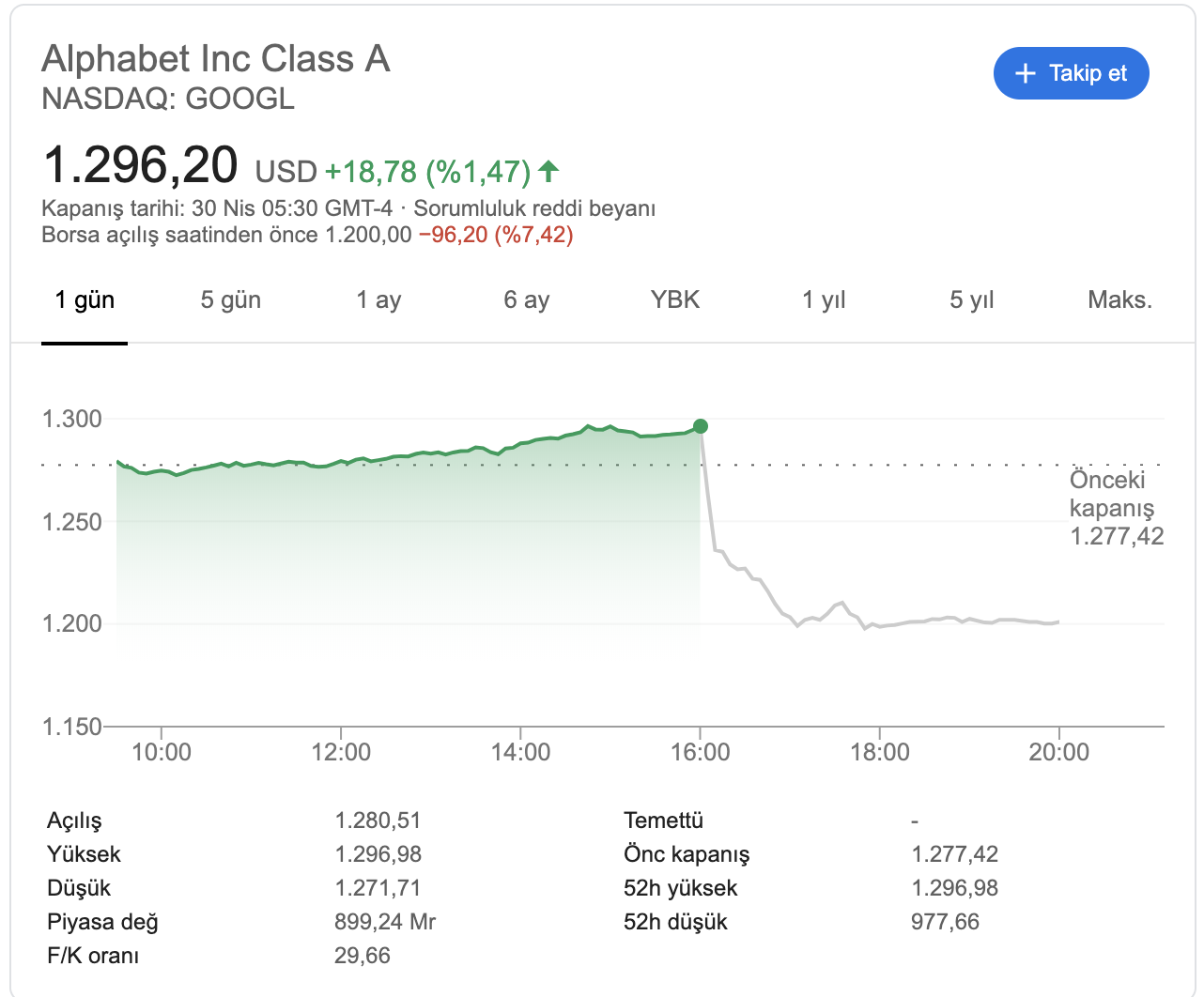Select the 6 ay tab
Image resolution: width=1204 pixels, height=997 pixels.
[526, 300]
